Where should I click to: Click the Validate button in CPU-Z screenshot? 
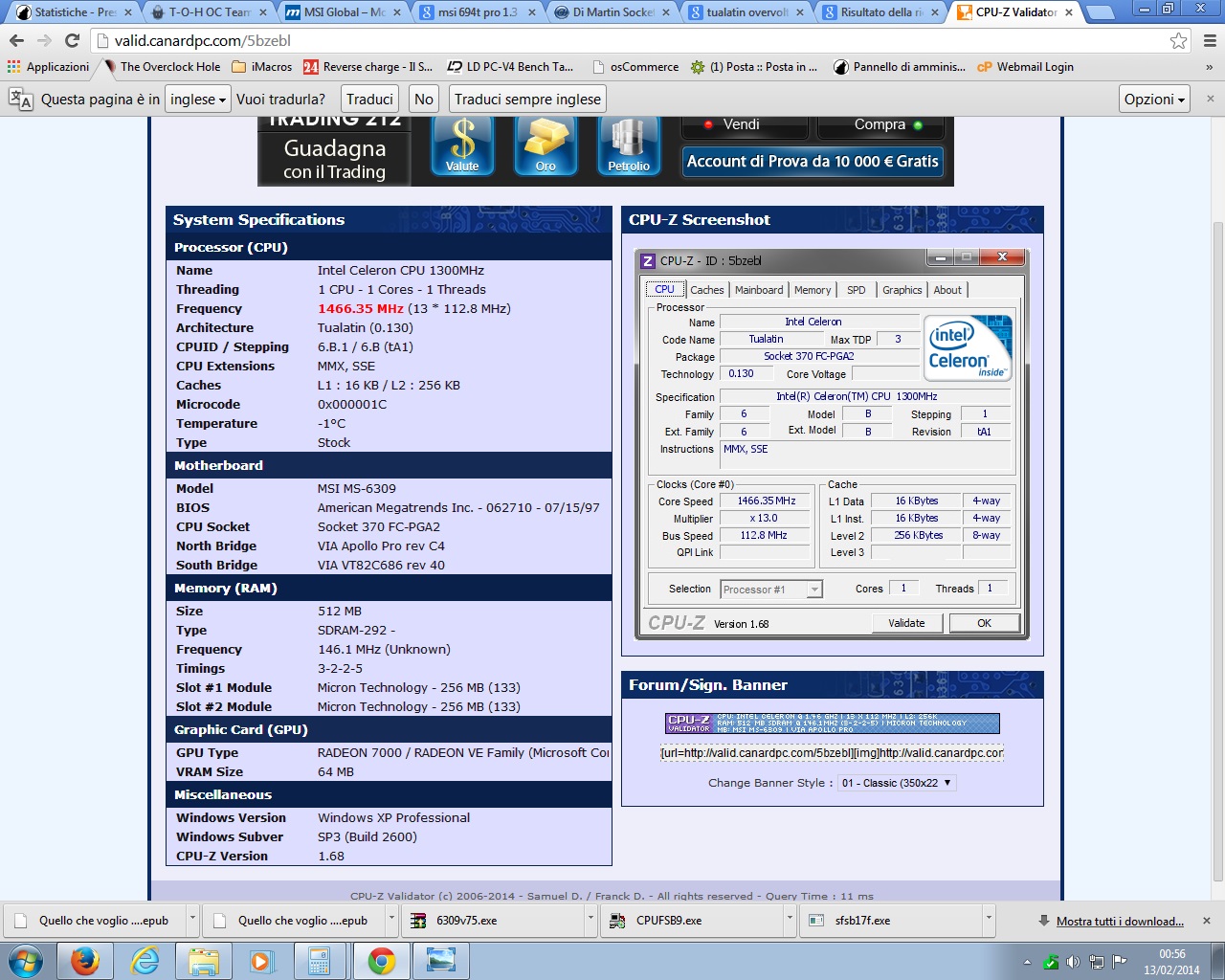click(907, 623)
